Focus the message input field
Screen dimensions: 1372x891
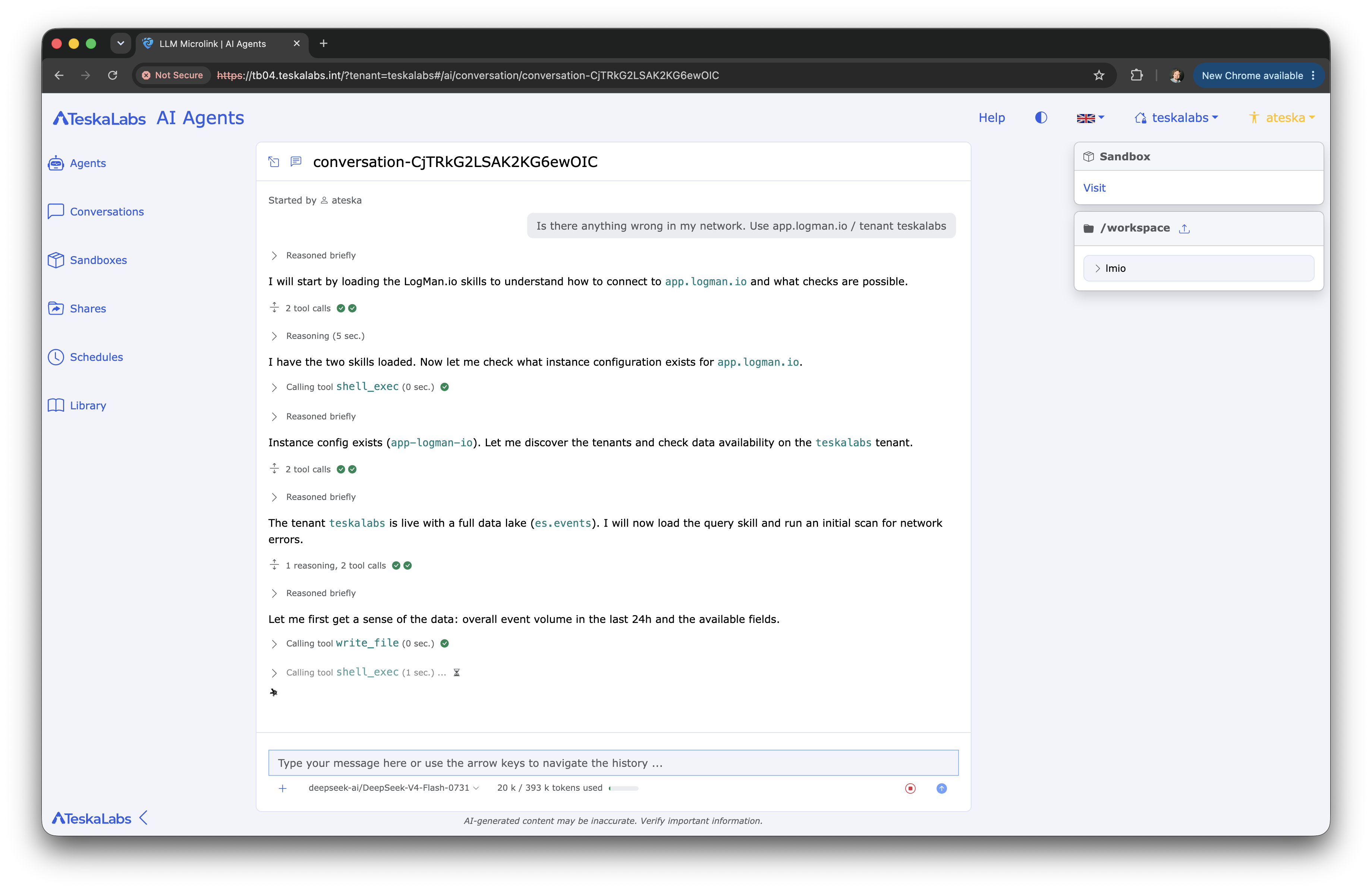click(x=613, y=763)
